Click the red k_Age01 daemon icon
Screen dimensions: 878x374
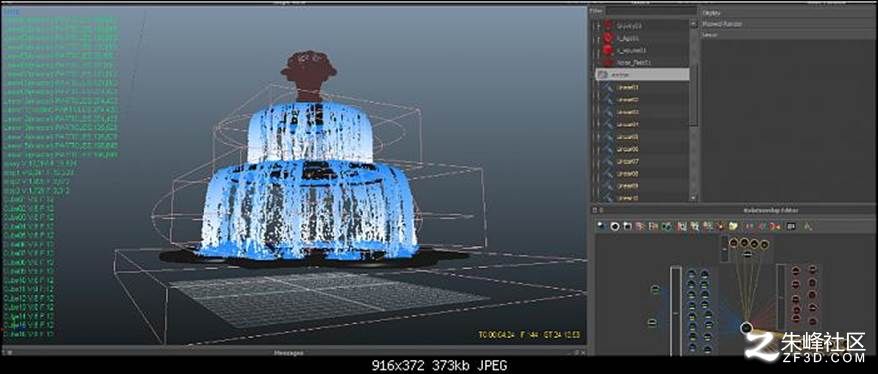(x=608, y=38)
